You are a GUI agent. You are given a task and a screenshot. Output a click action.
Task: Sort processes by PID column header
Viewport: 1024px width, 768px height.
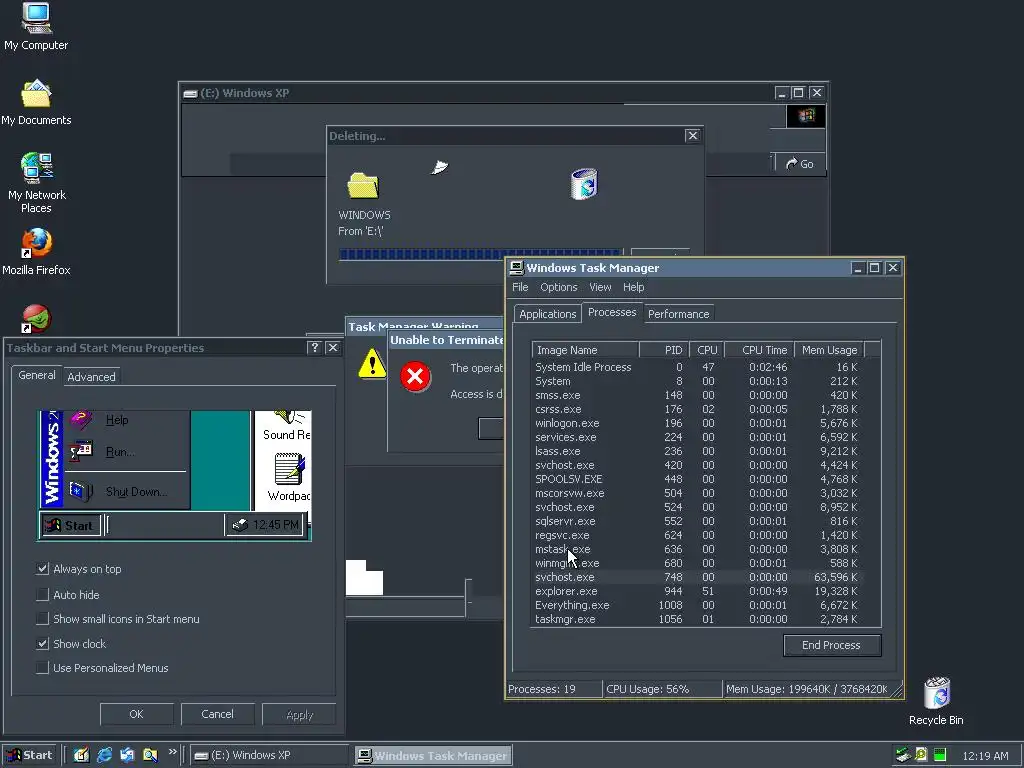tap(664, 350)
